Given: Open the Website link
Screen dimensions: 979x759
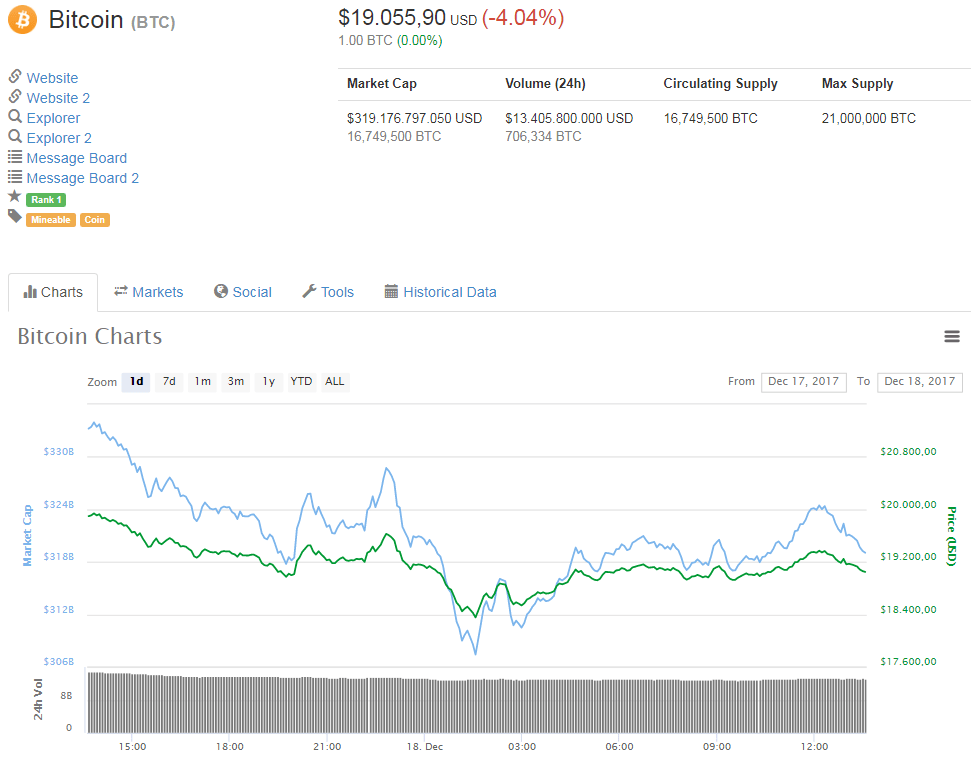Looking at the screenshot, I should coord(52,78).
